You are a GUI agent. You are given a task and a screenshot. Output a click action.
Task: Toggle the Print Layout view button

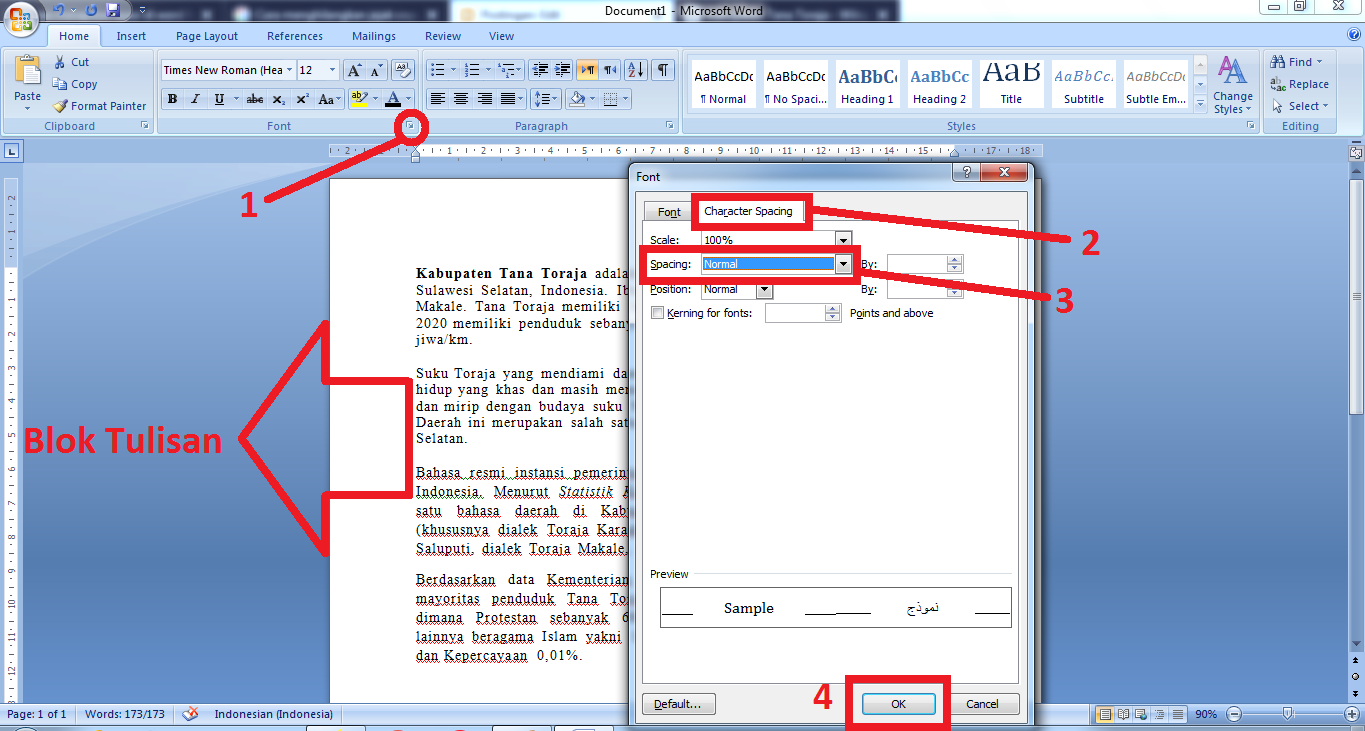click(1104, 714)
